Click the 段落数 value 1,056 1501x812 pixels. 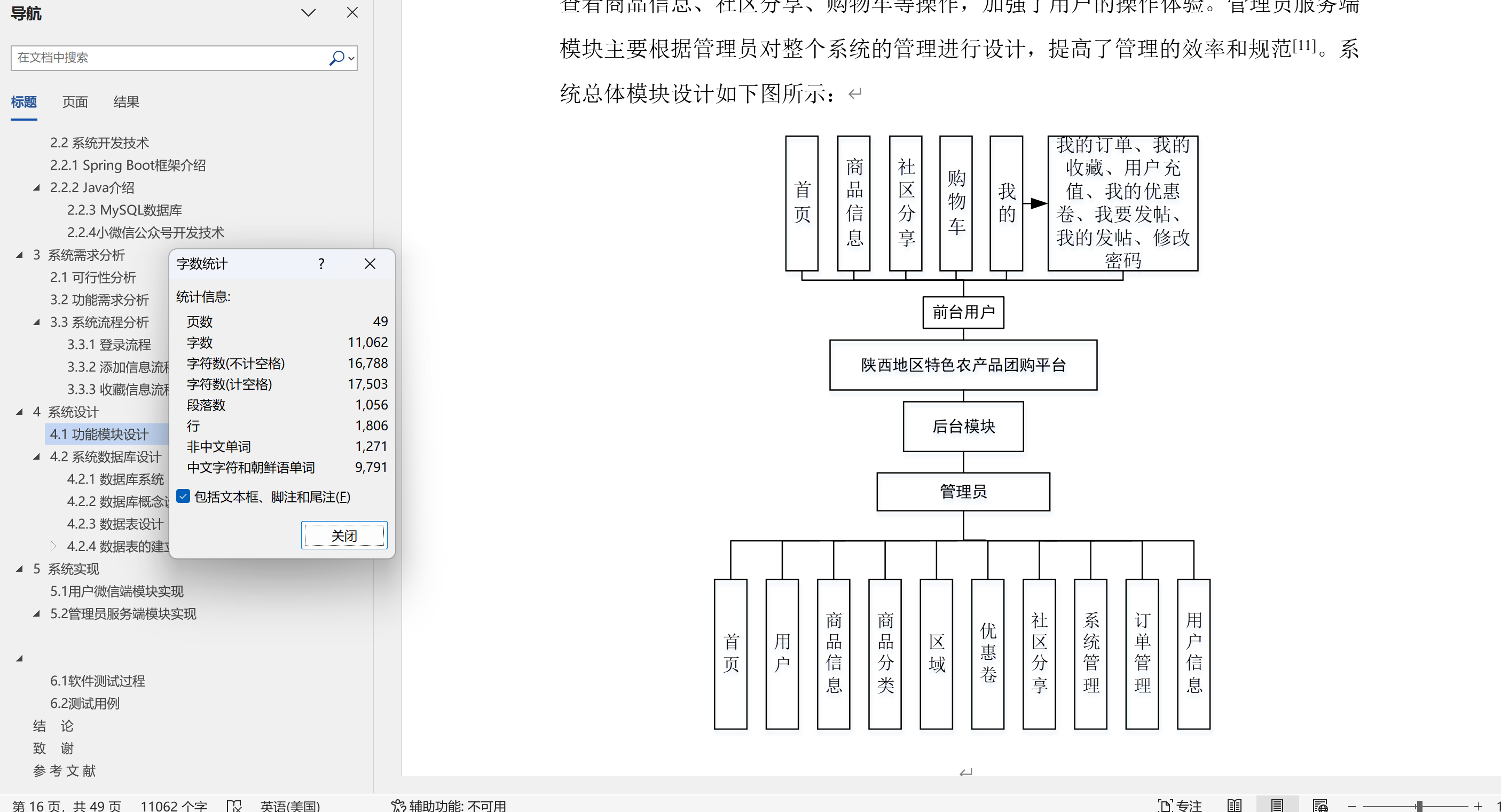click(372, 405)
